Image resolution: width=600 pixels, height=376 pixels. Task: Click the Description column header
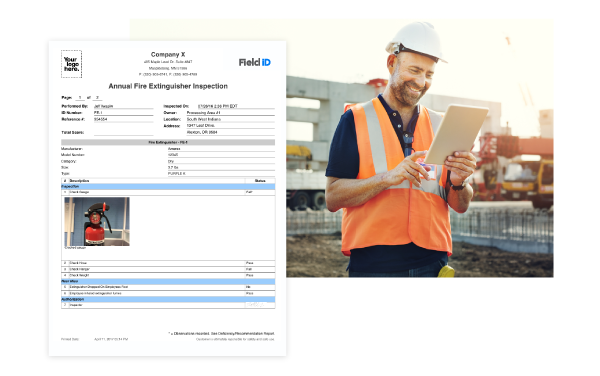coord(79,181)
